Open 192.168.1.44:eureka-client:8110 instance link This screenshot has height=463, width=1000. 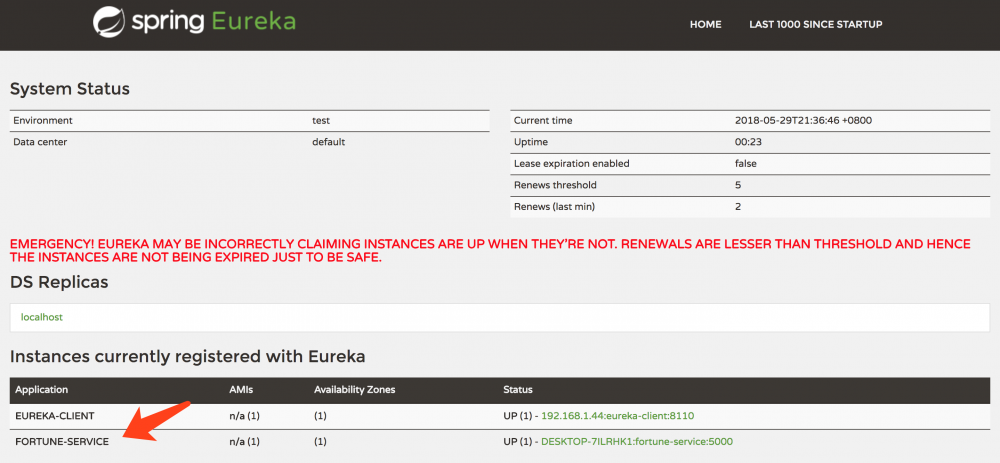click(617, 416)
